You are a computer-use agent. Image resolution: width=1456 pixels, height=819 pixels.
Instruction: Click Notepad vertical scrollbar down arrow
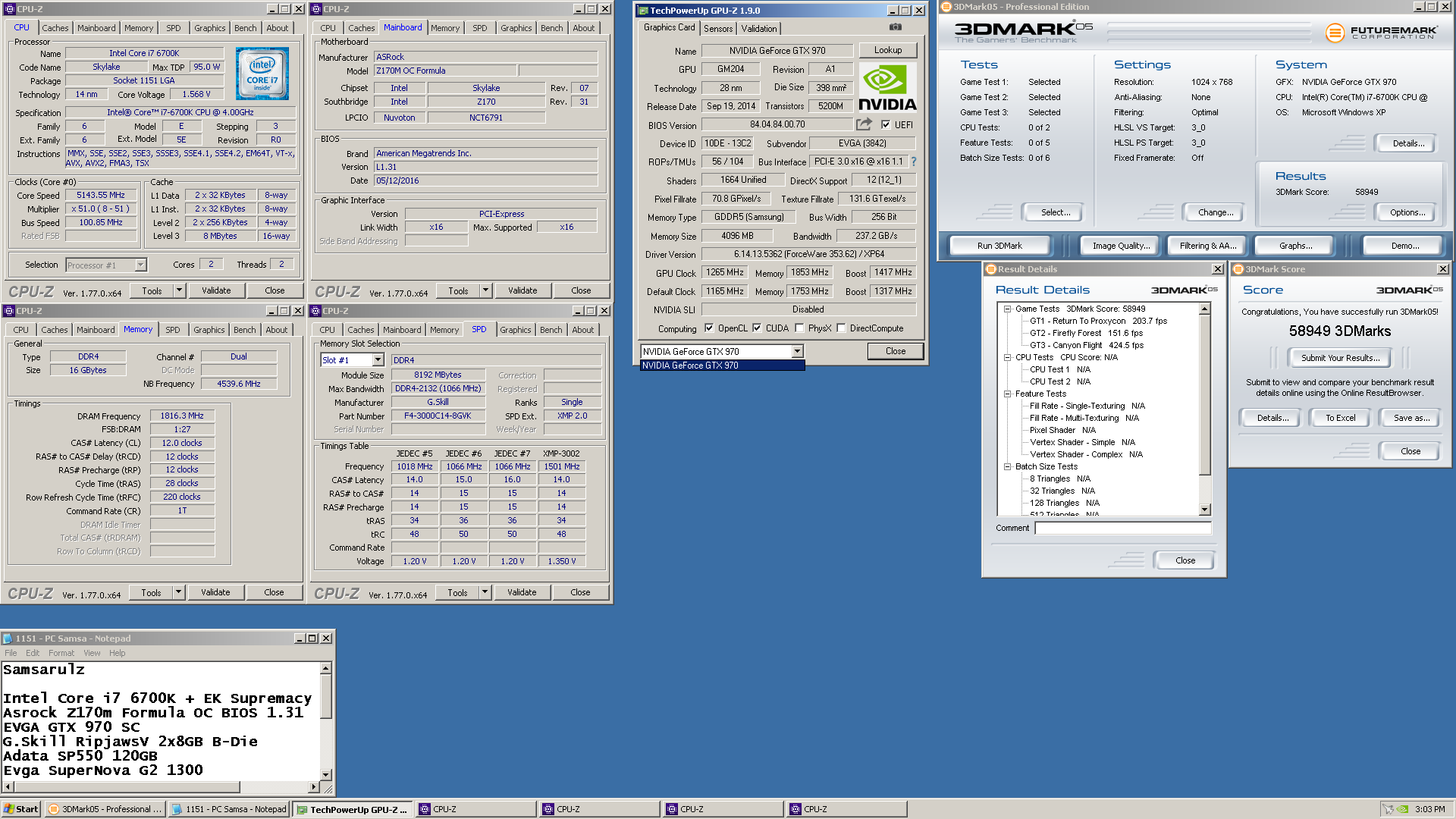(325, 775)
